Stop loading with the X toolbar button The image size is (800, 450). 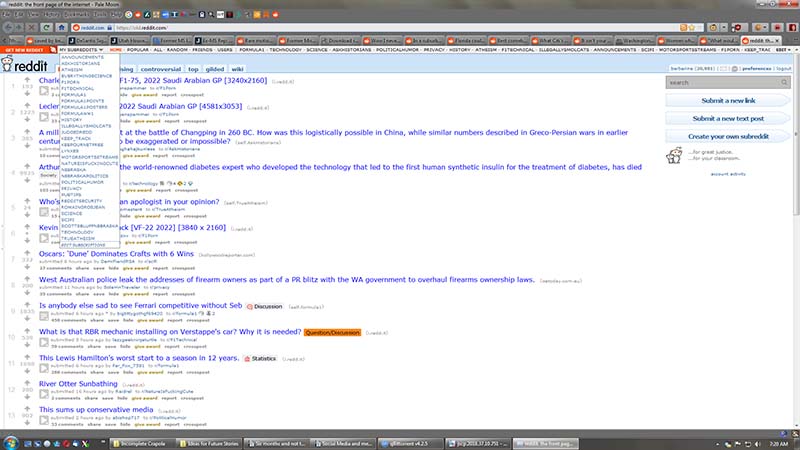[x=32, y=28]
